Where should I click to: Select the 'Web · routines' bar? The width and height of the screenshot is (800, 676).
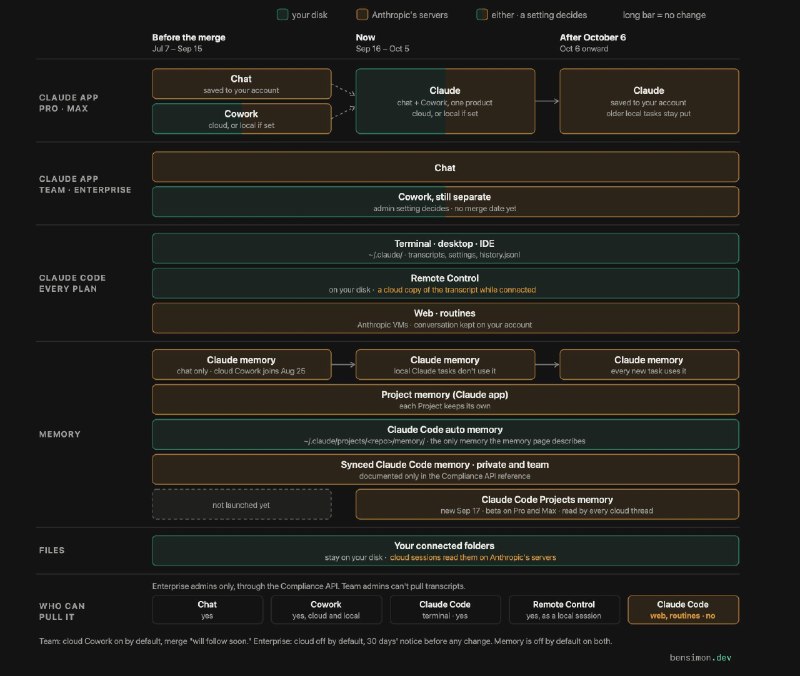click(x=445, y=318)
